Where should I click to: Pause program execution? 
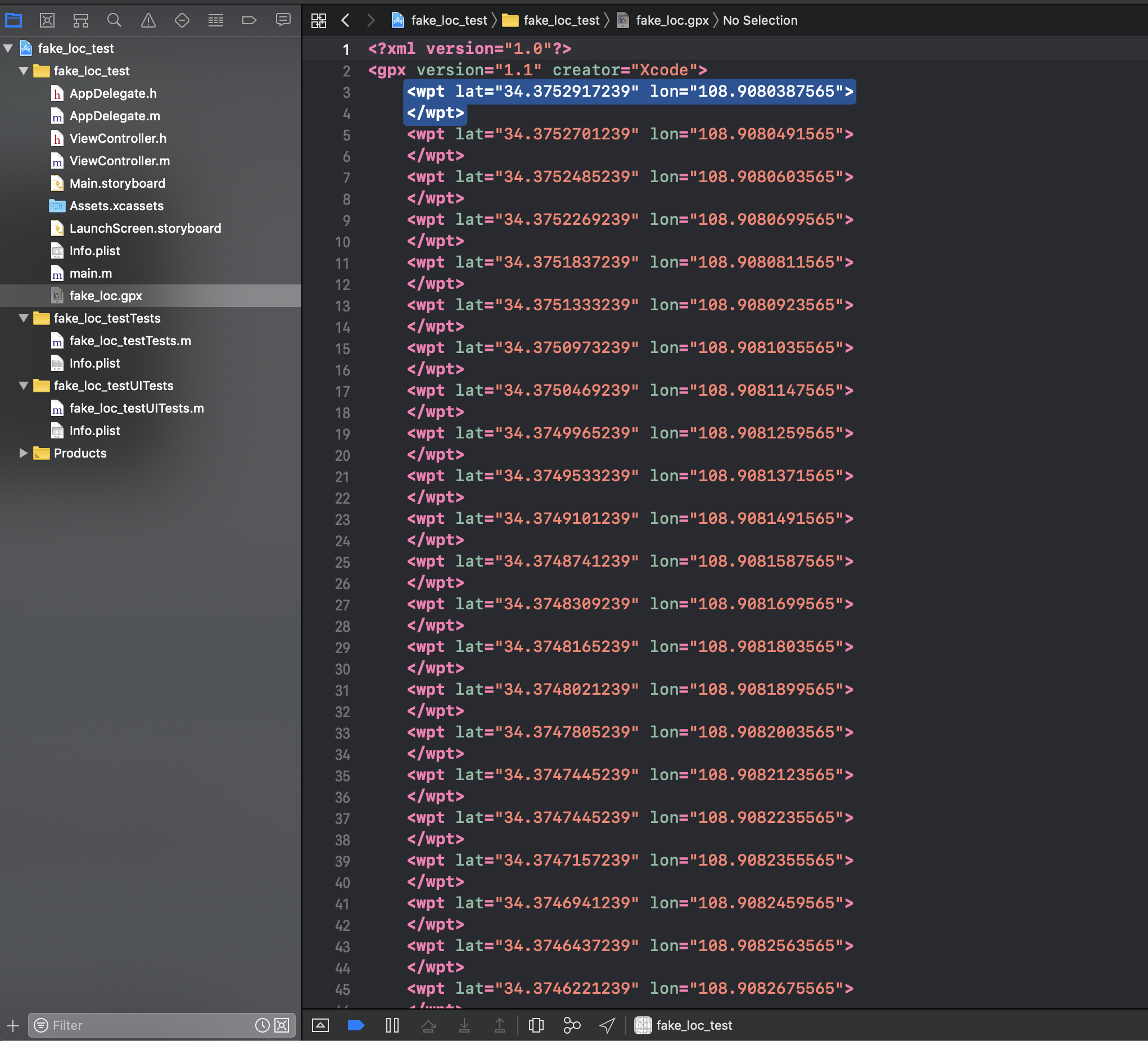(392, 1025)
